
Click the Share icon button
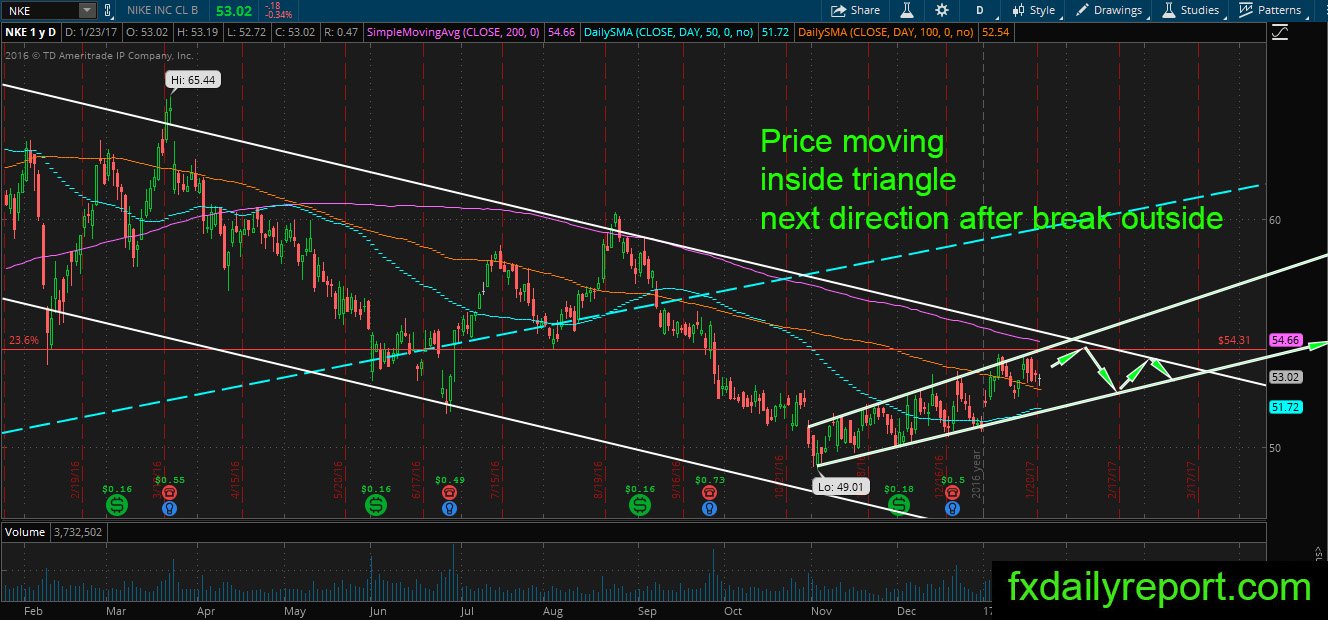pyautogui.click(x=856, y=10)
